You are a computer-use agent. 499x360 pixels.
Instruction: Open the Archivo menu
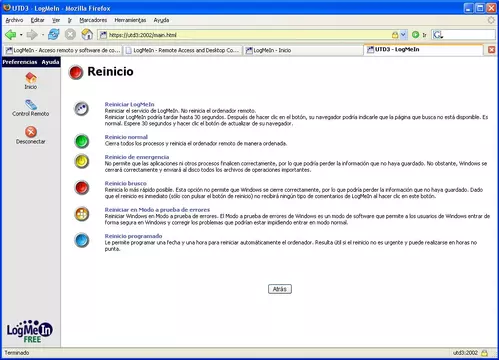14,20
